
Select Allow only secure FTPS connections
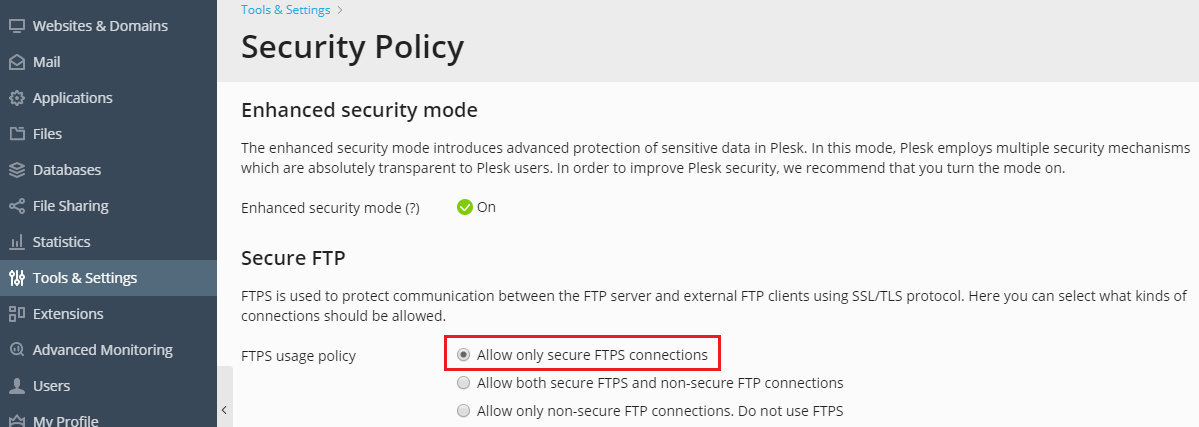463,355
